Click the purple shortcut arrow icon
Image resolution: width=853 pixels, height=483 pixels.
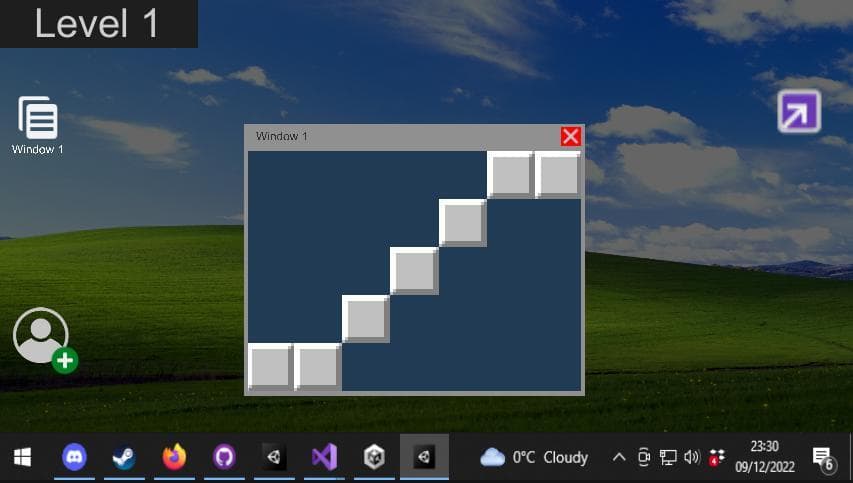[799, 112]
